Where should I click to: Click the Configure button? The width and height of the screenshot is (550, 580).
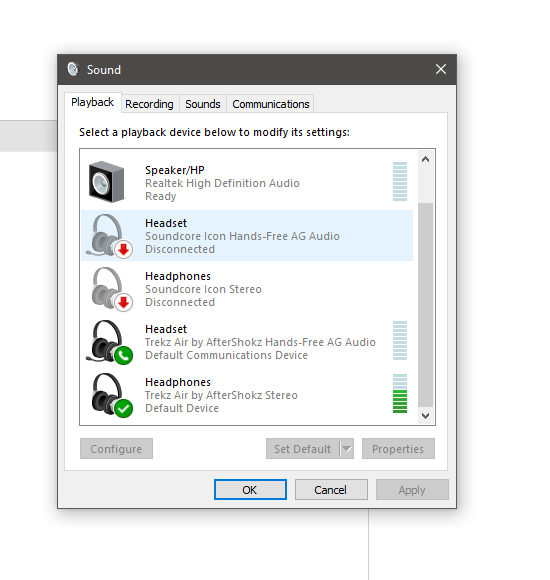(x=116, y=449)
